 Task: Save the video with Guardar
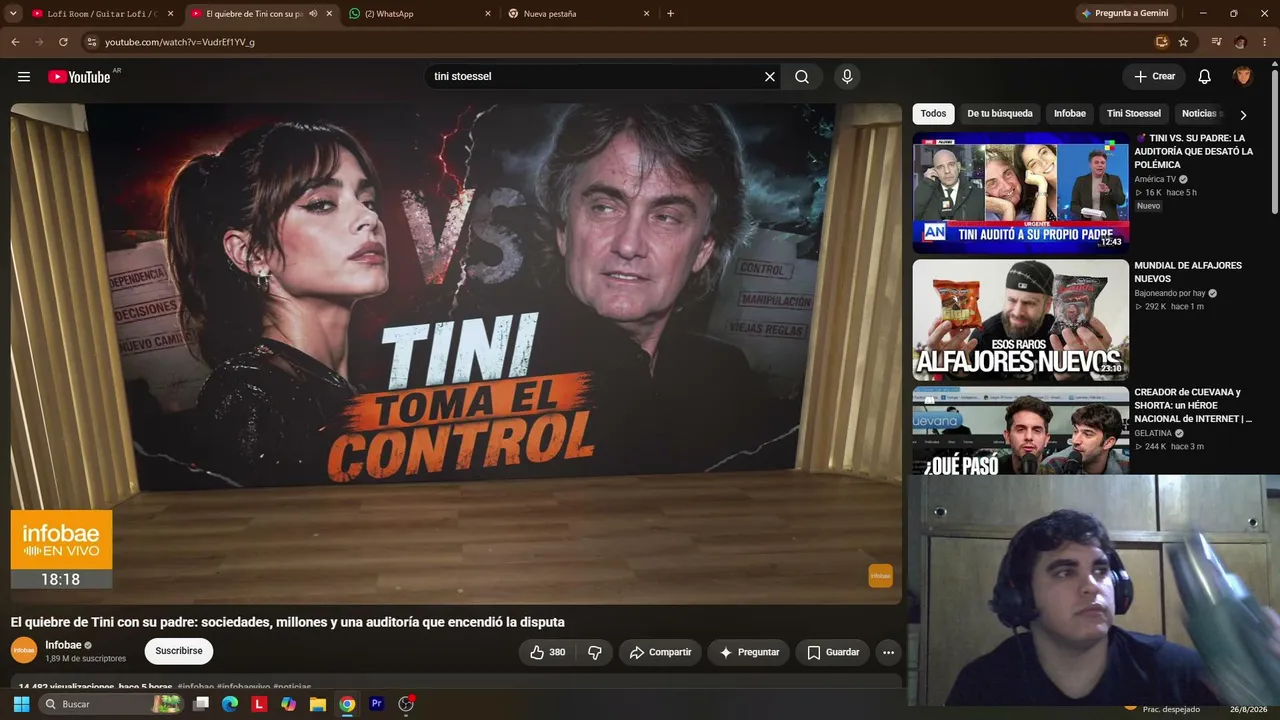click(833, 652)
